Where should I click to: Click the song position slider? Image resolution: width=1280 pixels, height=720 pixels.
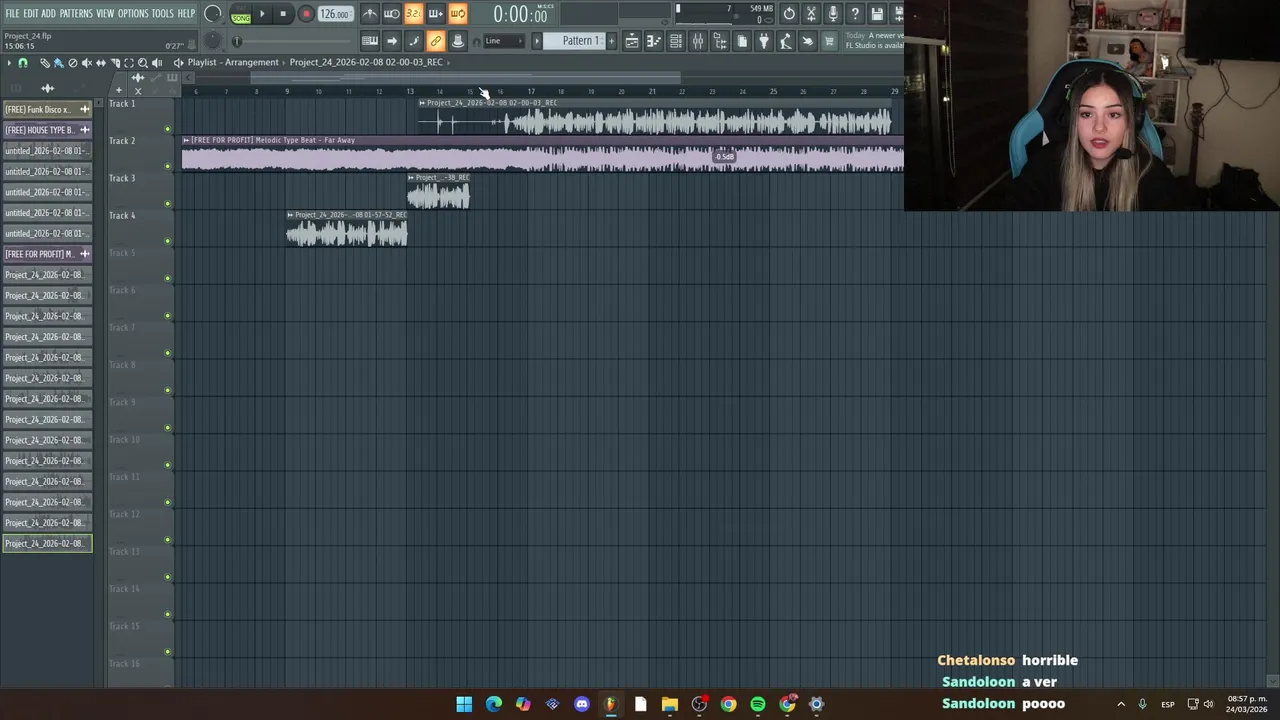292,41
